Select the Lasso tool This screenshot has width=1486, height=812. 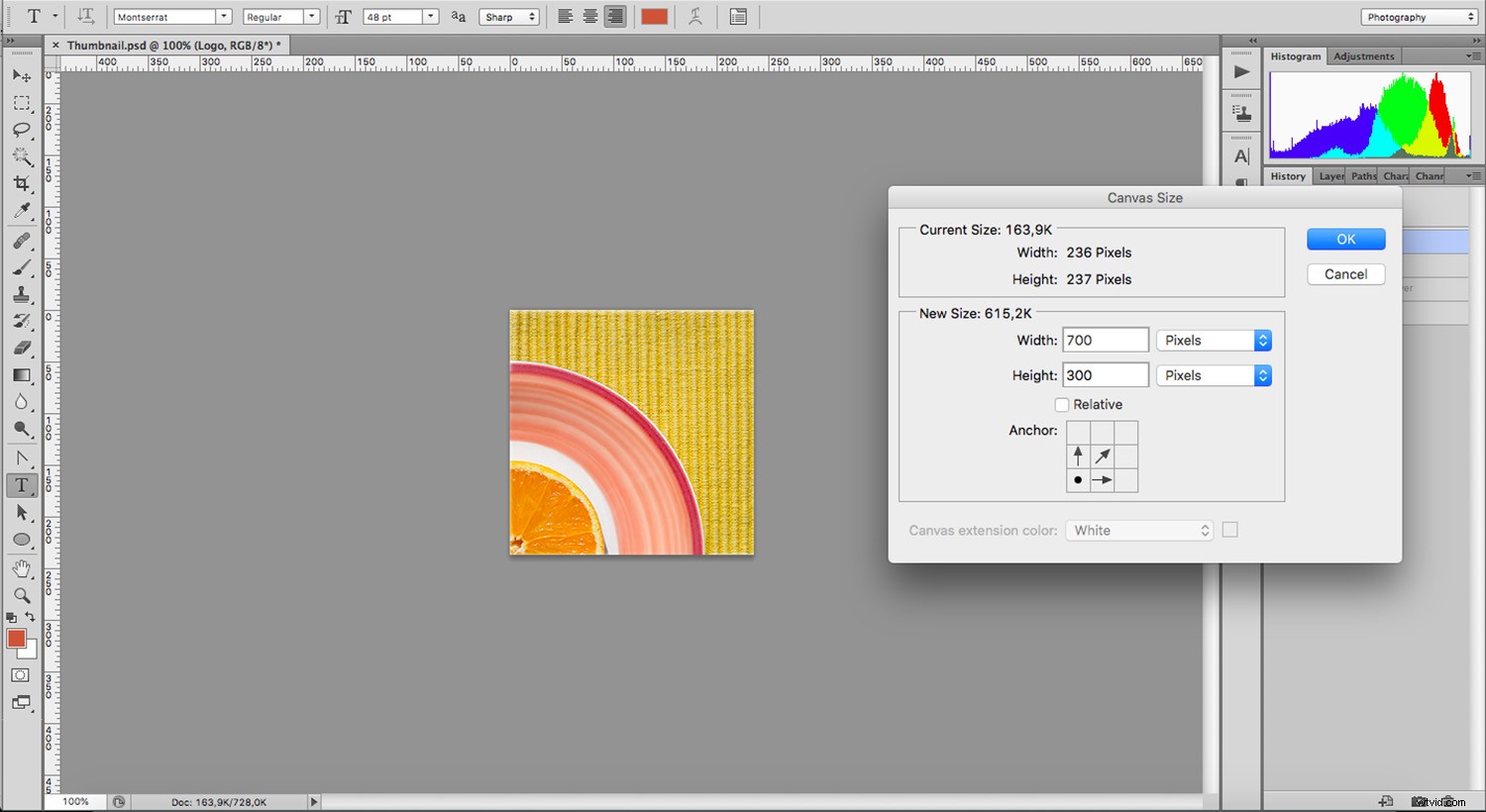(22, 130)
